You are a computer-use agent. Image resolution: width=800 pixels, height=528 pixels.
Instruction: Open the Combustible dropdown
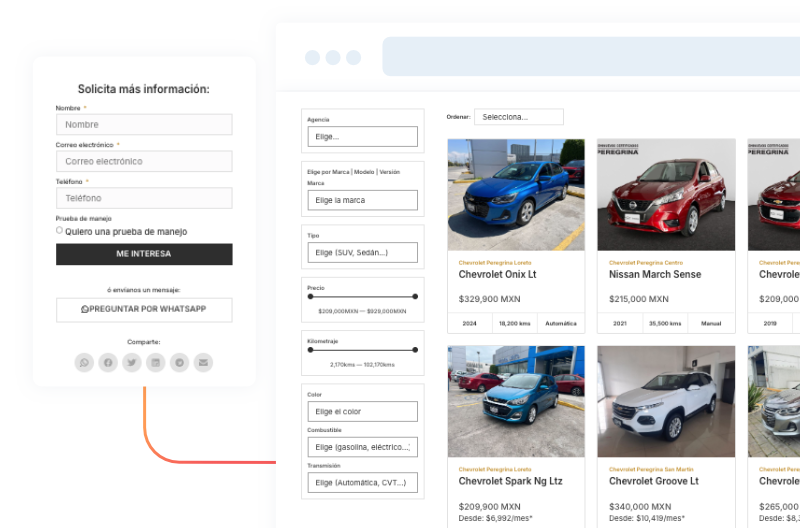[363, 447]
